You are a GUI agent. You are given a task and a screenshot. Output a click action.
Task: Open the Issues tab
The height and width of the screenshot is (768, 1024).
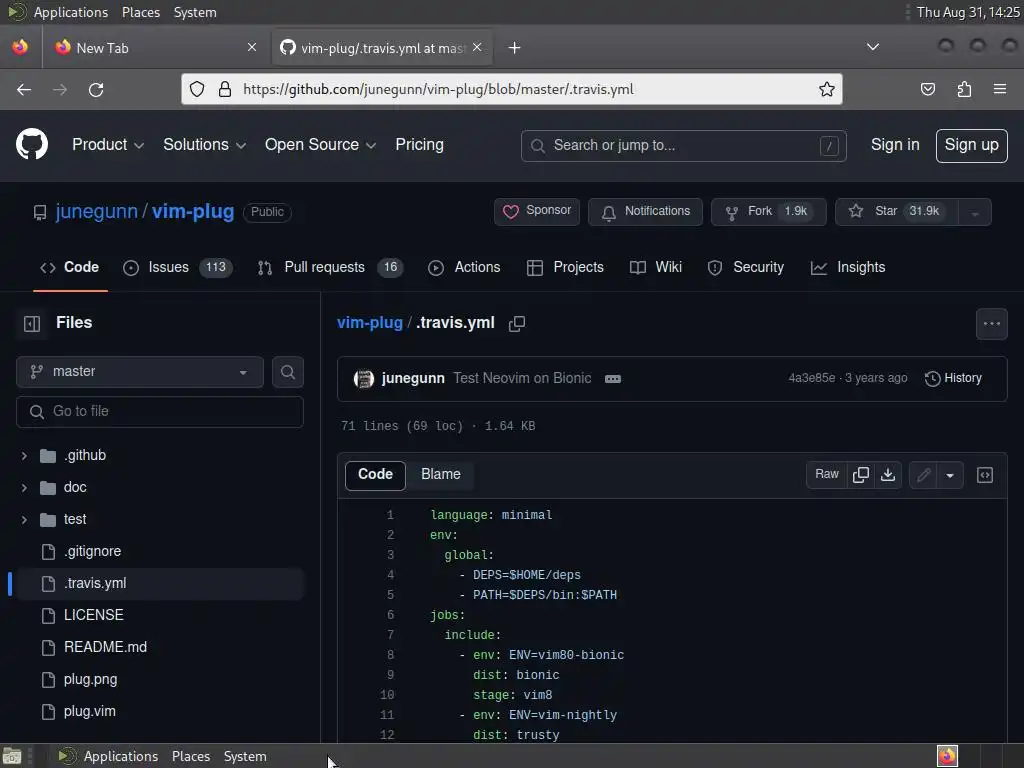(x=178, y=268)
